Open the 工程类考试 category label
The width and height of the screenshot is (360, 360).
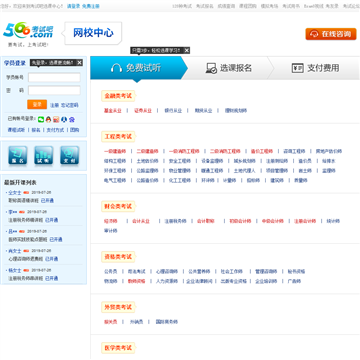(x=118, y=137)
